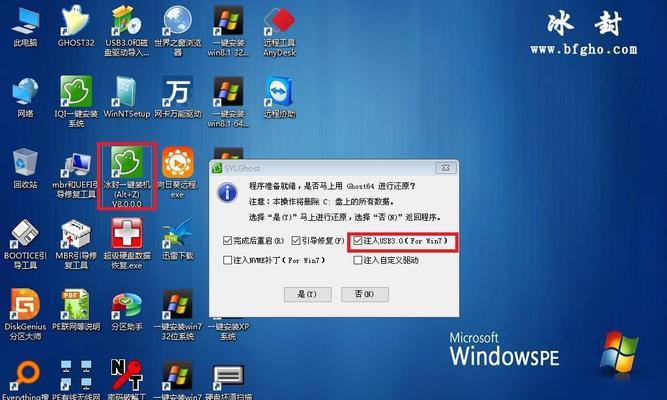Launch the mbr和UEFI引导修复工具 icon
Screen dimensions: 667x400
click(x=76, y=175)
